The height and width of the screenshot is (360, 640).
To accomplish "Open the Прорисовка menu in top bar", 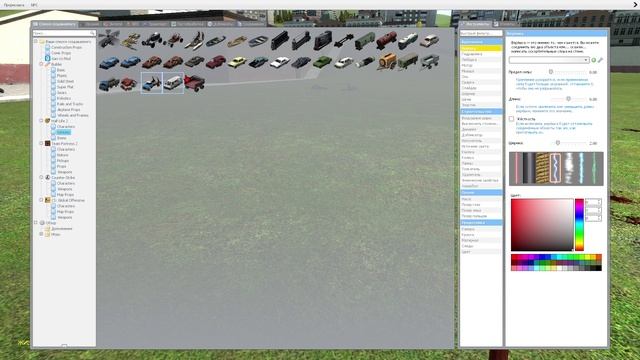I will (x=14, y=5).
